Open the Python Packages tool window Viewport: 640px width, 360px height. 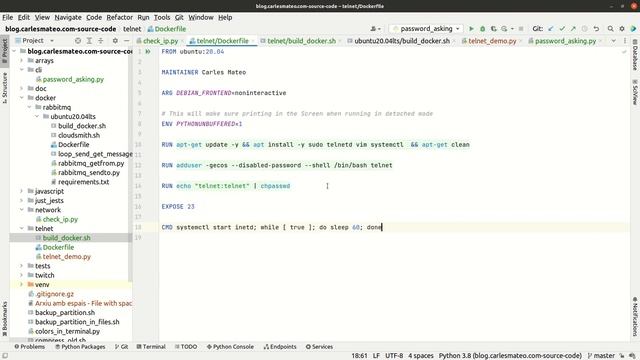click(x=80, y=347)
